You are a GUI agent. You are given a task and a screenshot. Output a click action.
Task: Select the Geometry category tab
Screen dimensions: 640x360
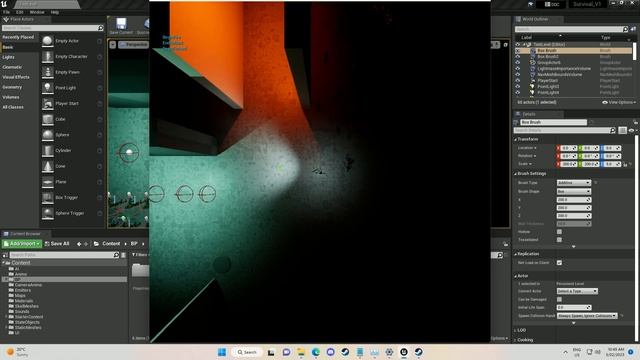click(12, 87)
